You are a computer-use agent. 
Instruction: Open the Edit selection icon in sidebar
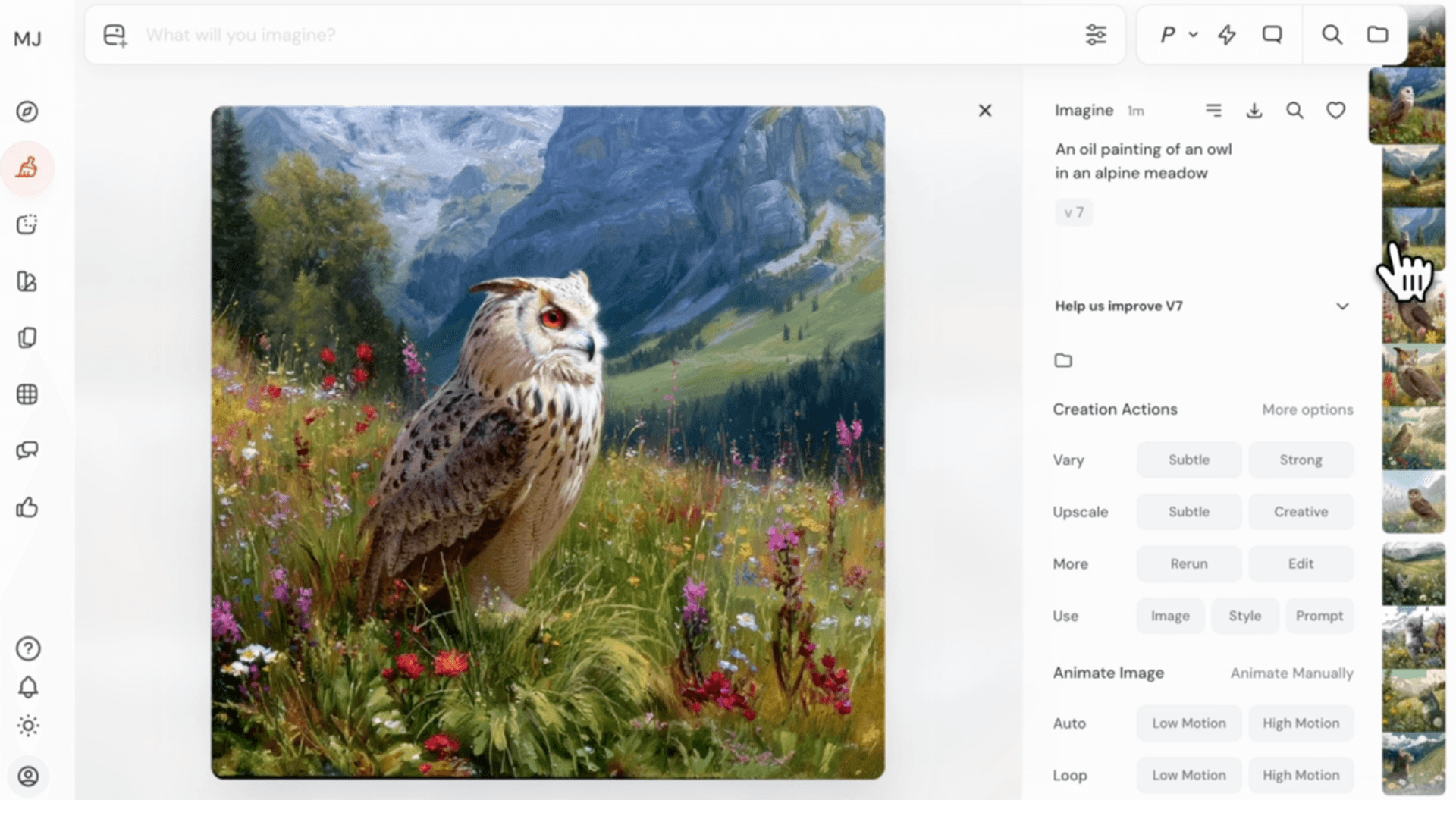point(27,224)
